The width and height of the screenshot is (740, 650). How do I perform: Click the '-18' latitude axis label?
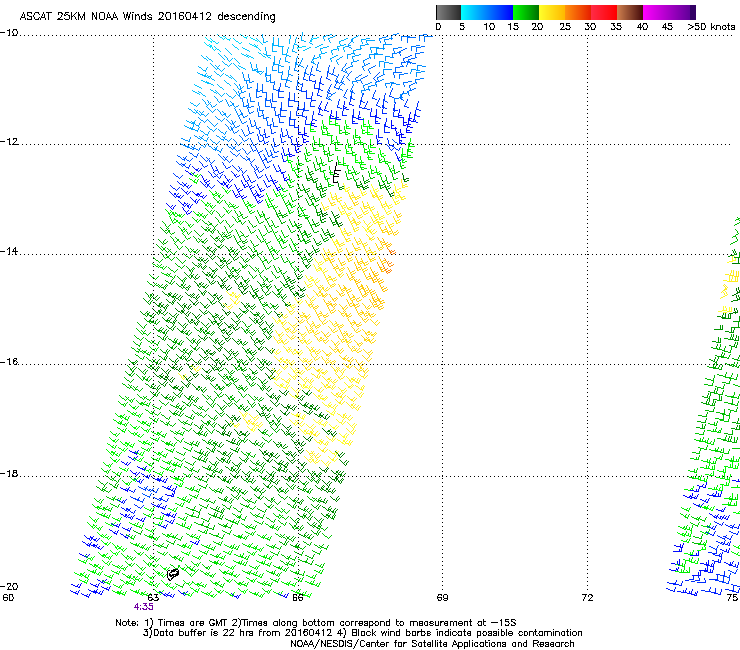(9, 473)
